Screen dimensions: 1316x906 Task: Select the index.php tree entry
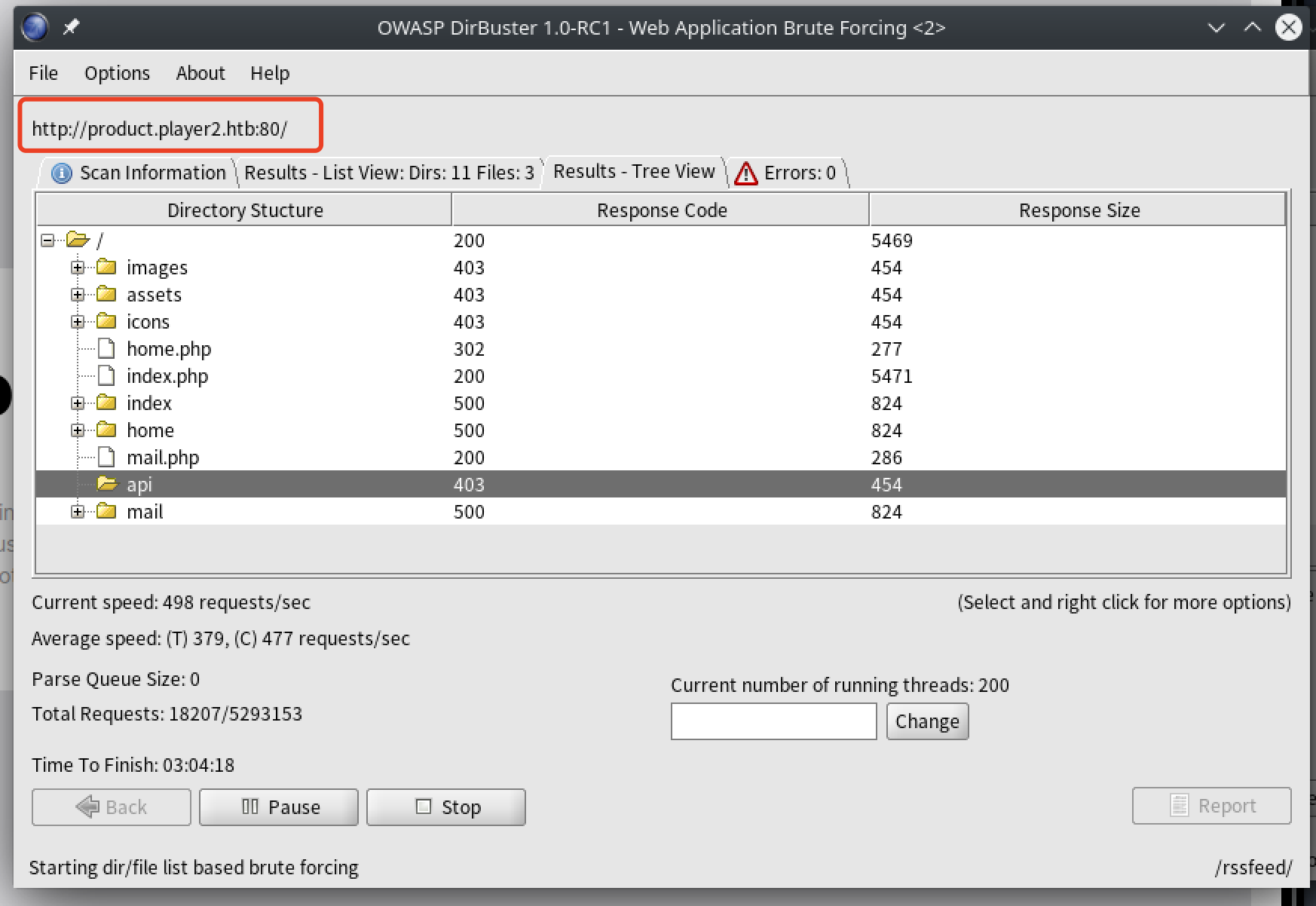167,376
